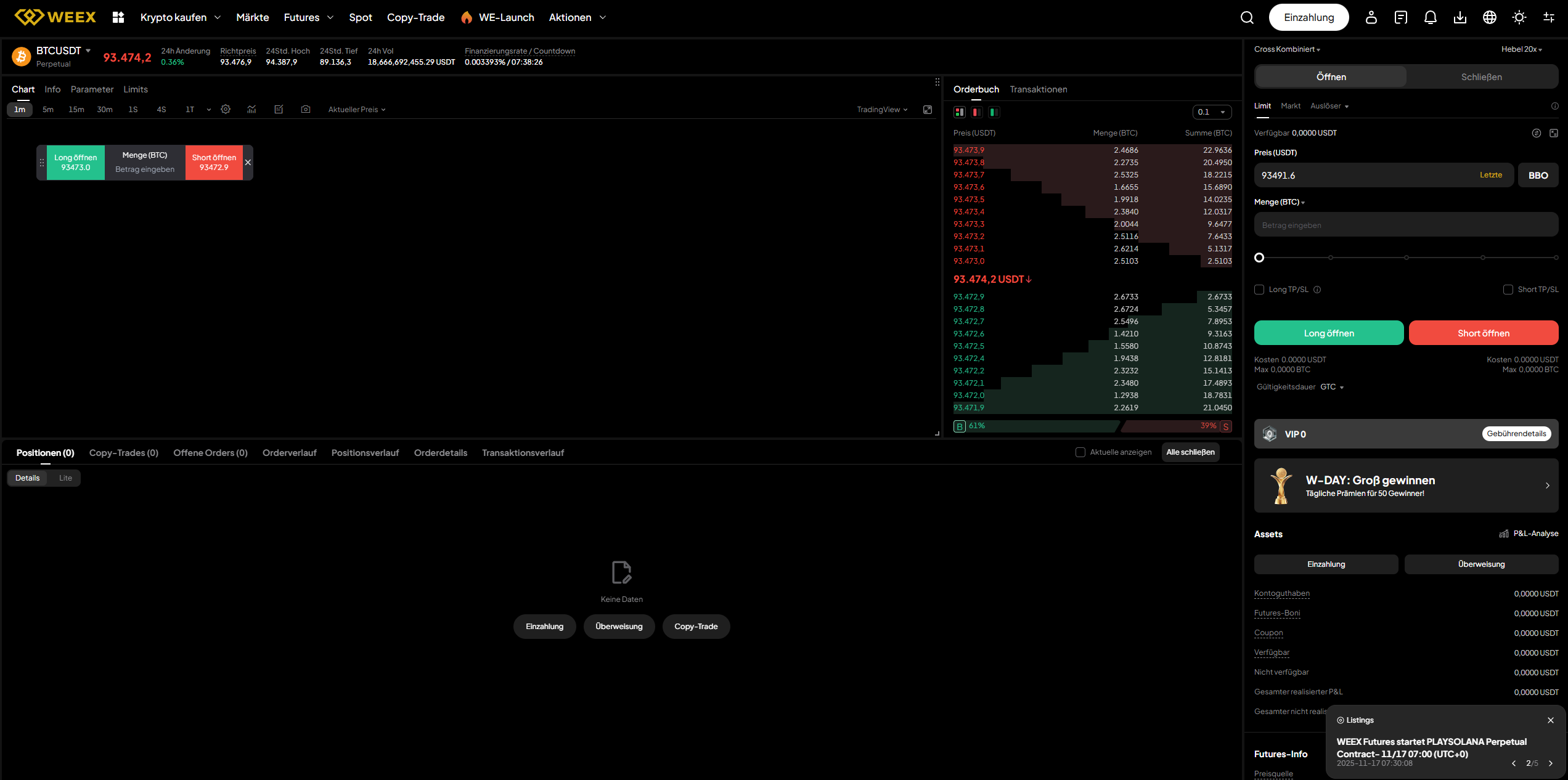Open the chart settings gear icon
Image resolution: width=1568 pixels, height=780 pixels.
[226, 109]
